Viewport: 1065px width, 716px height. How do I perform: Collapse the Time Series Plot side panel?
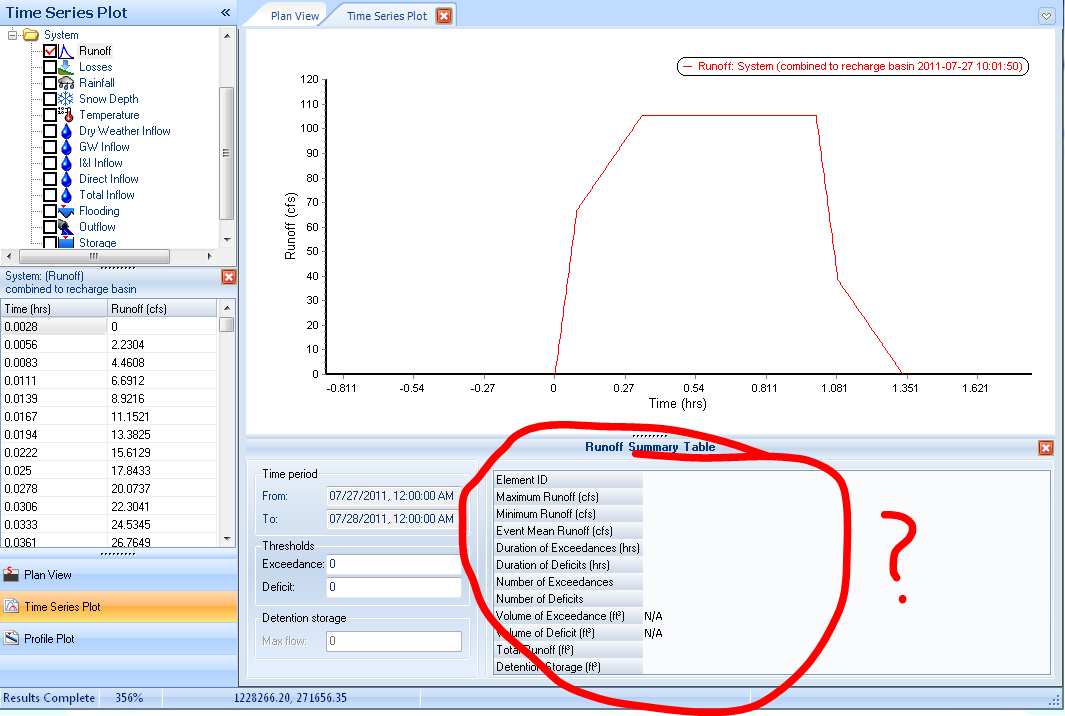pos(225,12)
